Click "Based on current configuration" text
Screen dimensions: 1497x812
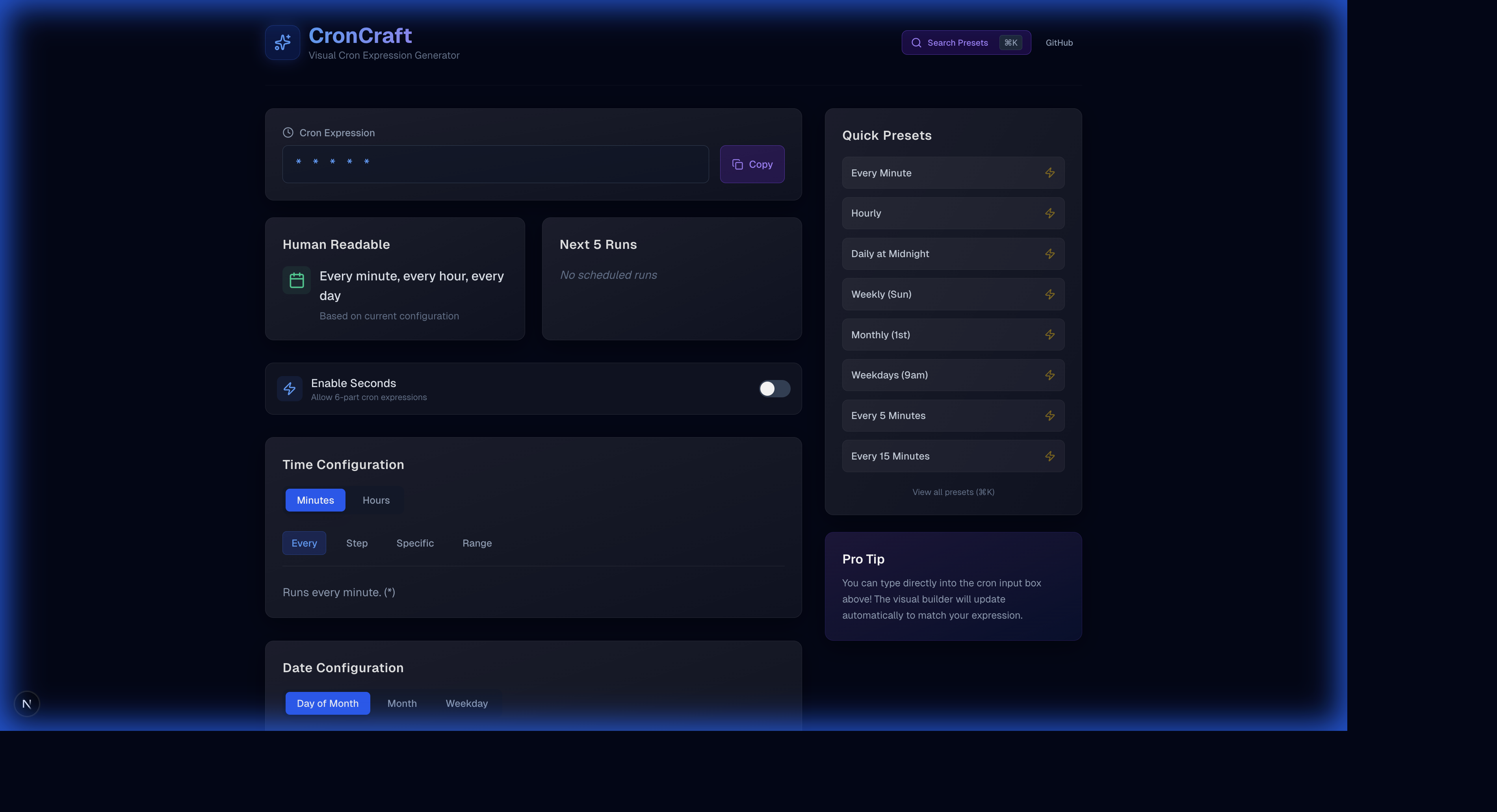pos(389,316)
